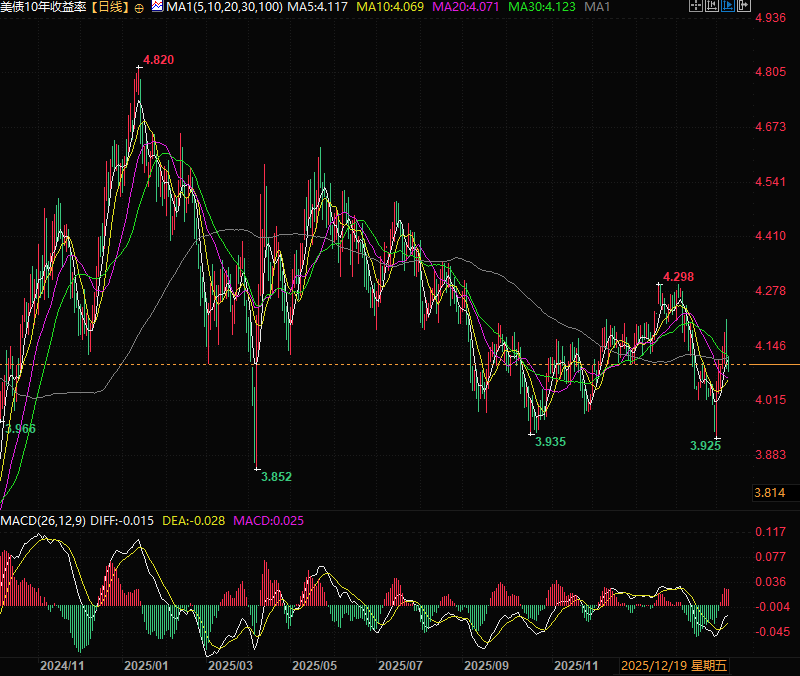Open MA1(5,10,20,30,100) indicator settings

[x=223, y=8]
